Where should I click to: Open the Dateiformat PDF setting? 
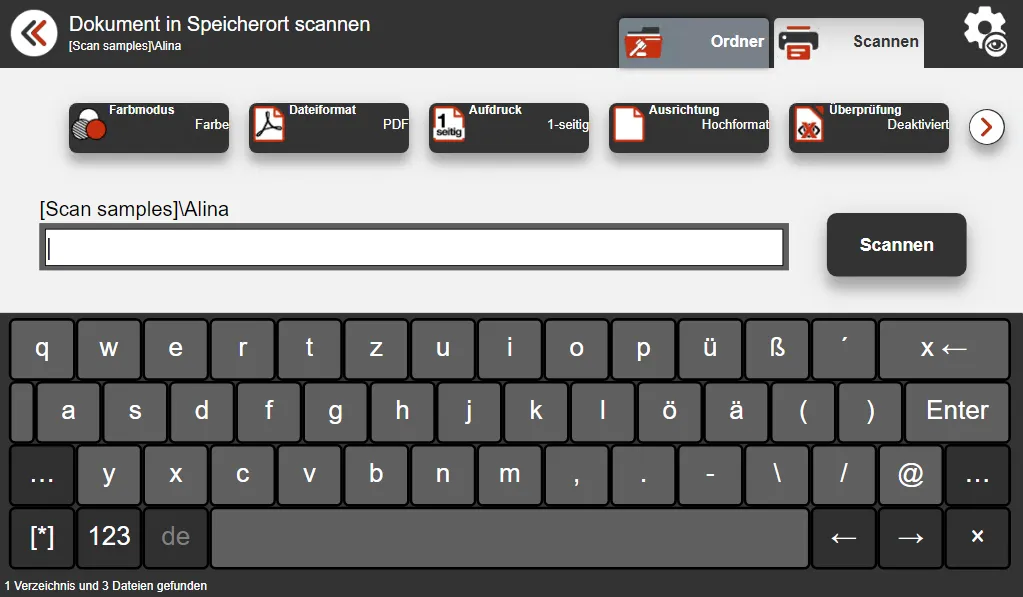click(x=329, y=128)
